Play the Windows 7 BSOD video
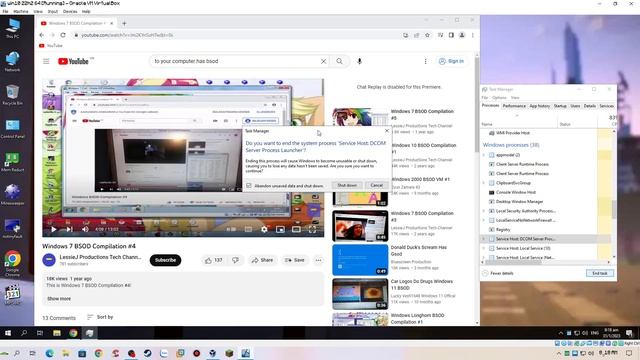 [x=53, y=229]
